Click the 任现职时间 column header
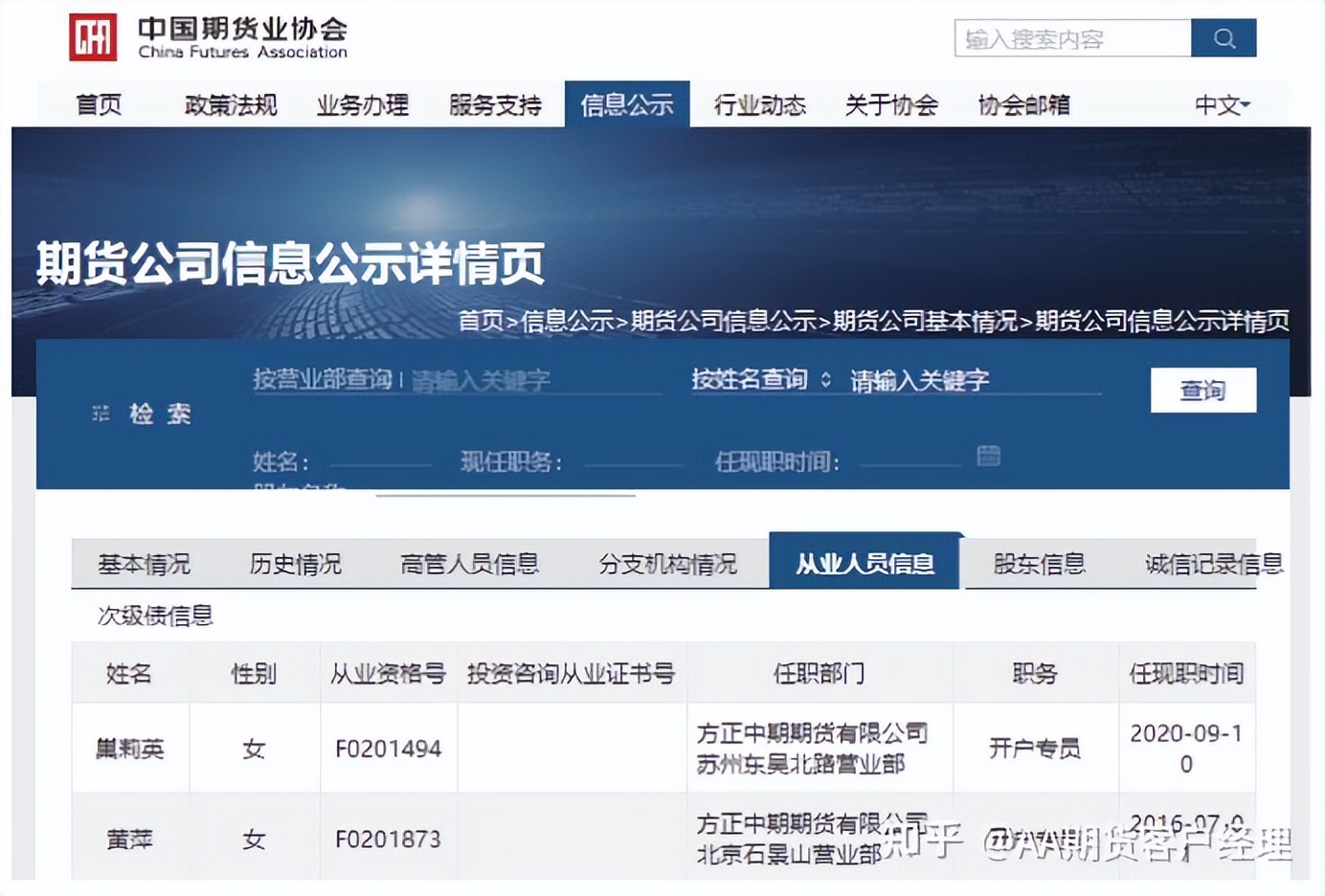The width and height of the screenshot is (1325, 896). [x=1186, y=674]
